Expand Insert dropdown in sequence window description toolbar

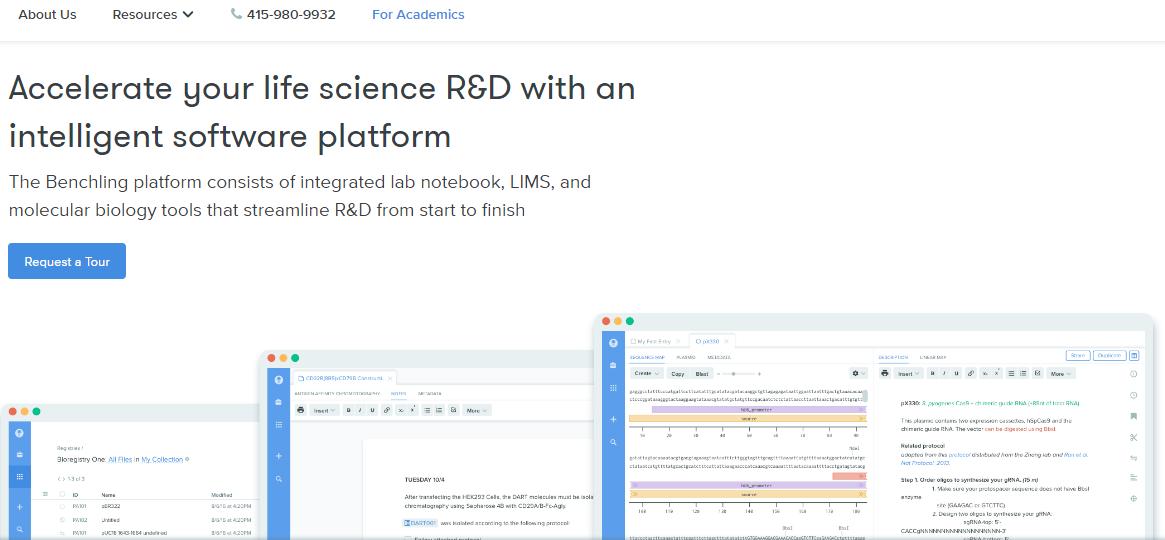[x=907, y=374]
